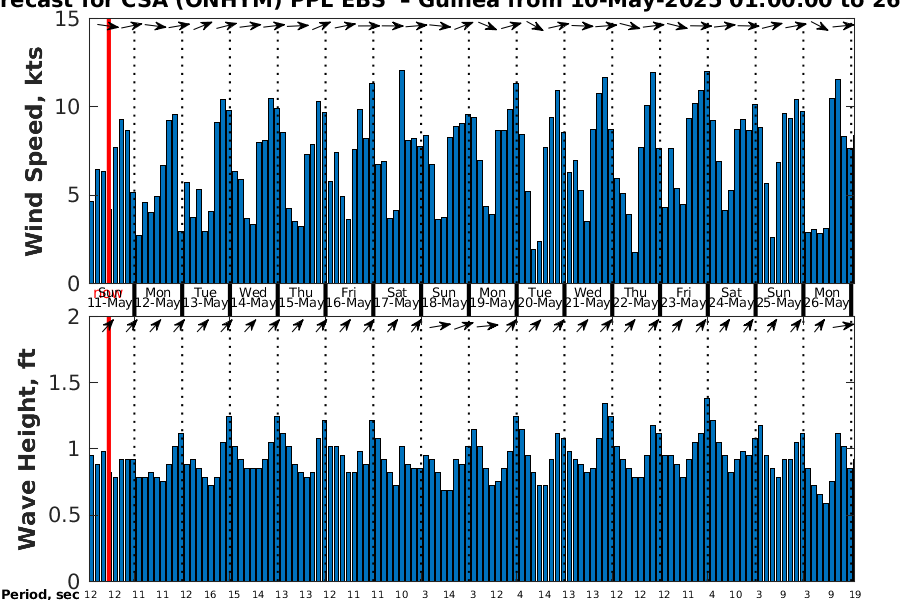
Task: Click the period value "16" in the bottom row
Action: point(210,595)
